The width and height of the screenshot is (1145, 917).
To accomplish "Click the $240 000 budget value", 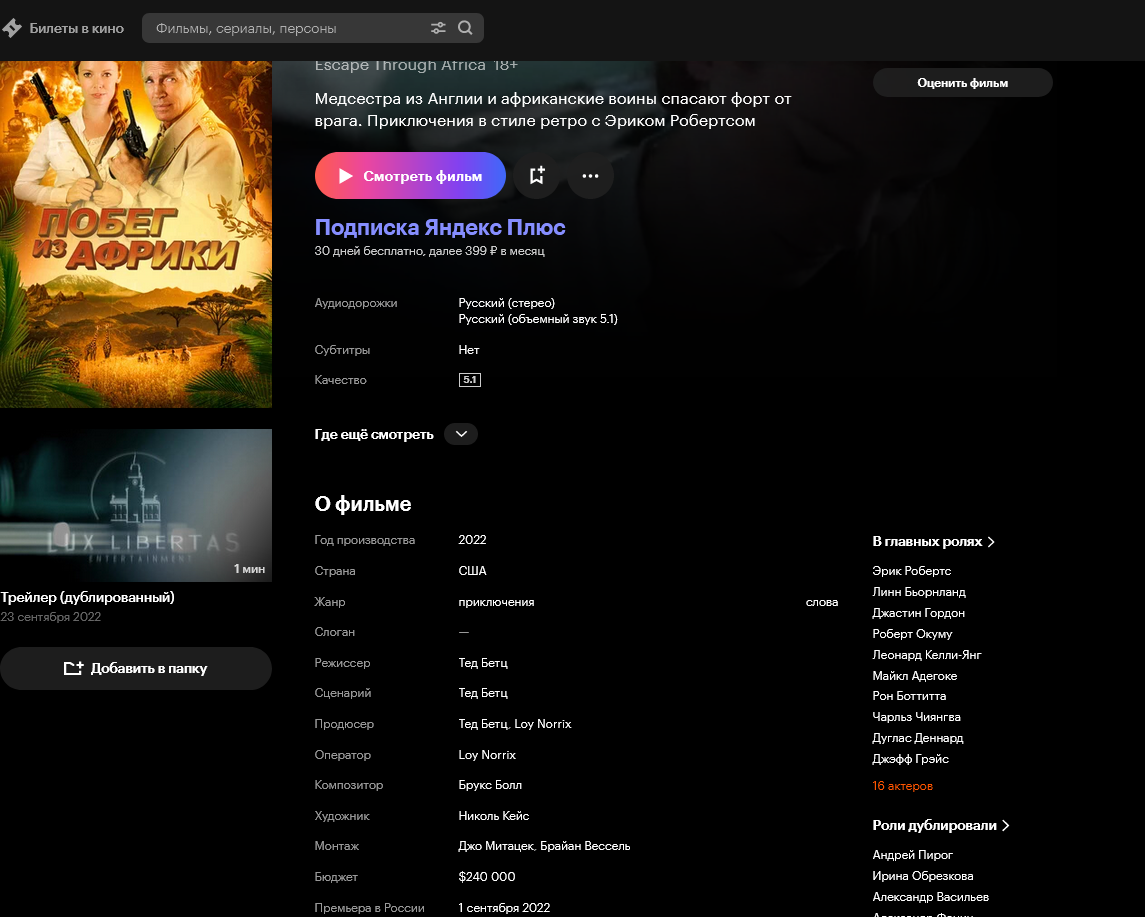I will tap(486, 876).
